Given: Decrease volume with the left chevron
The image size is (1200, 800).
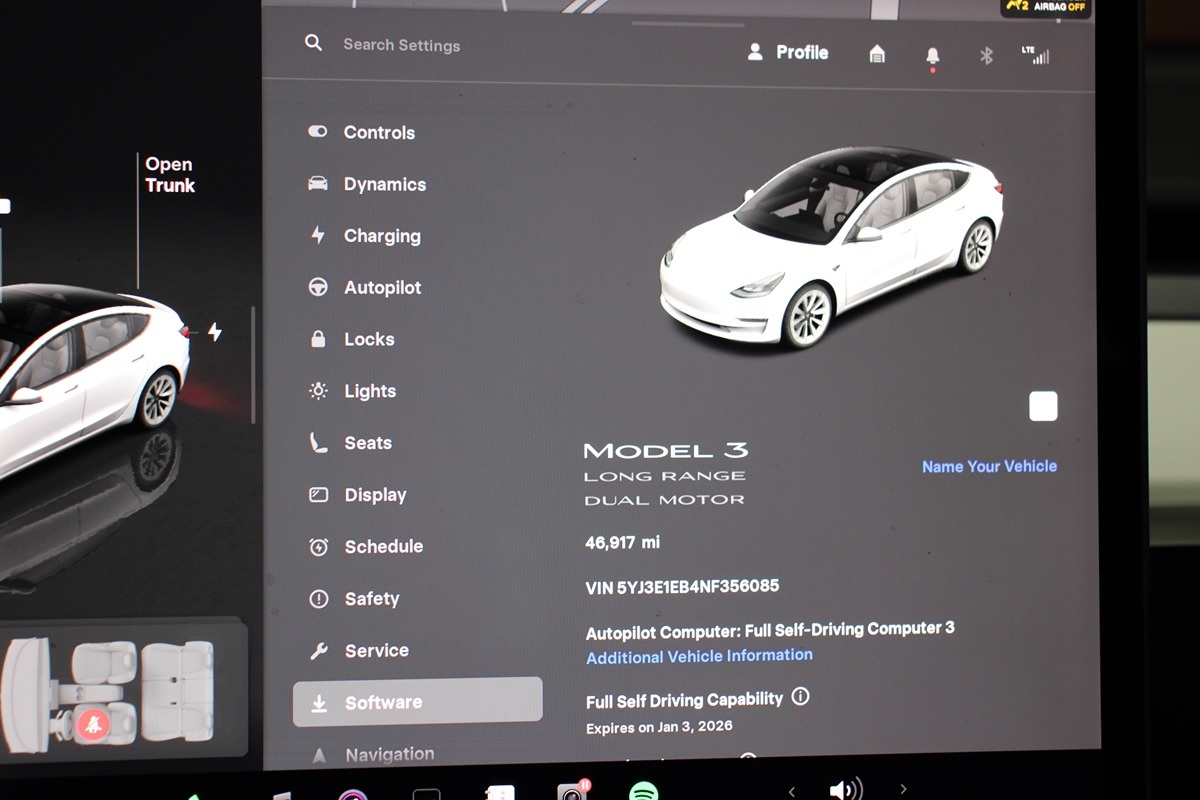Looking at the screenshot, I should tap(791, 791).
